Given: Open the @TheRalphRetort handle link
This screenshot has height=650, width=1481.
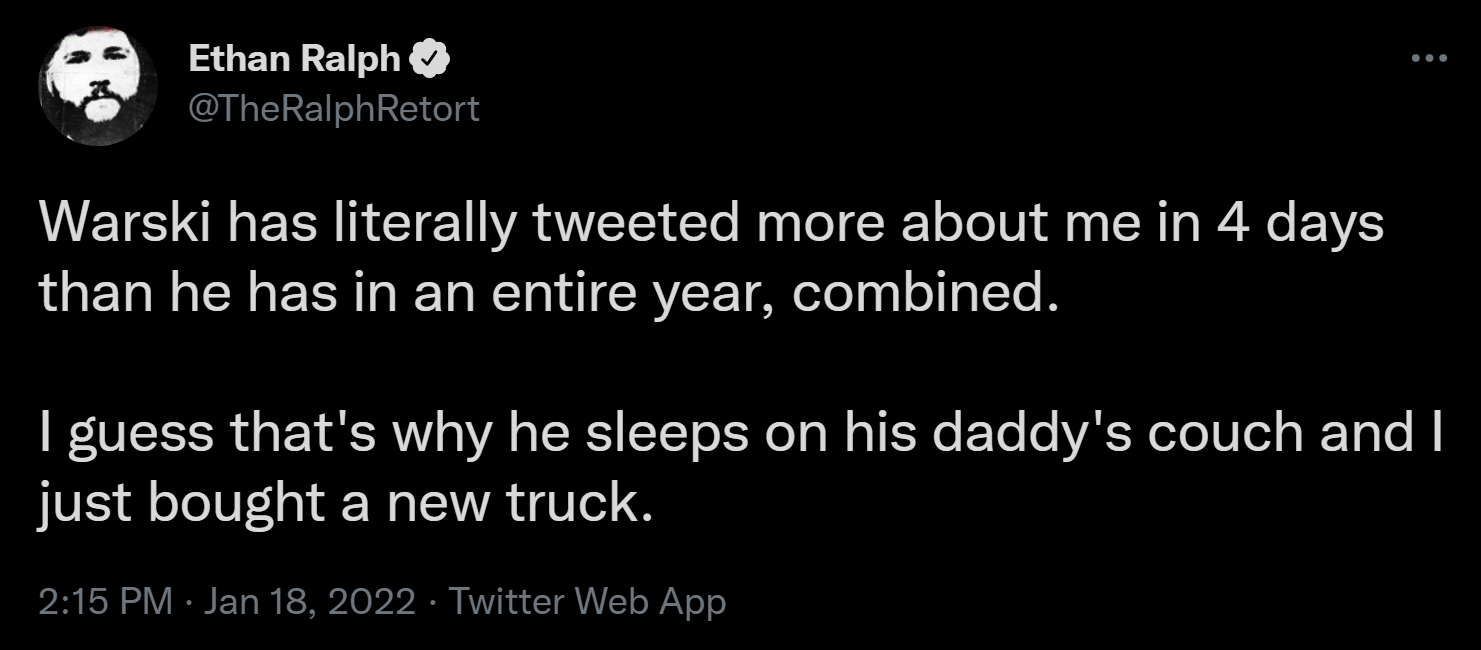Looking at the screenshot, I should pyautogui.click(x=334, y=107).
